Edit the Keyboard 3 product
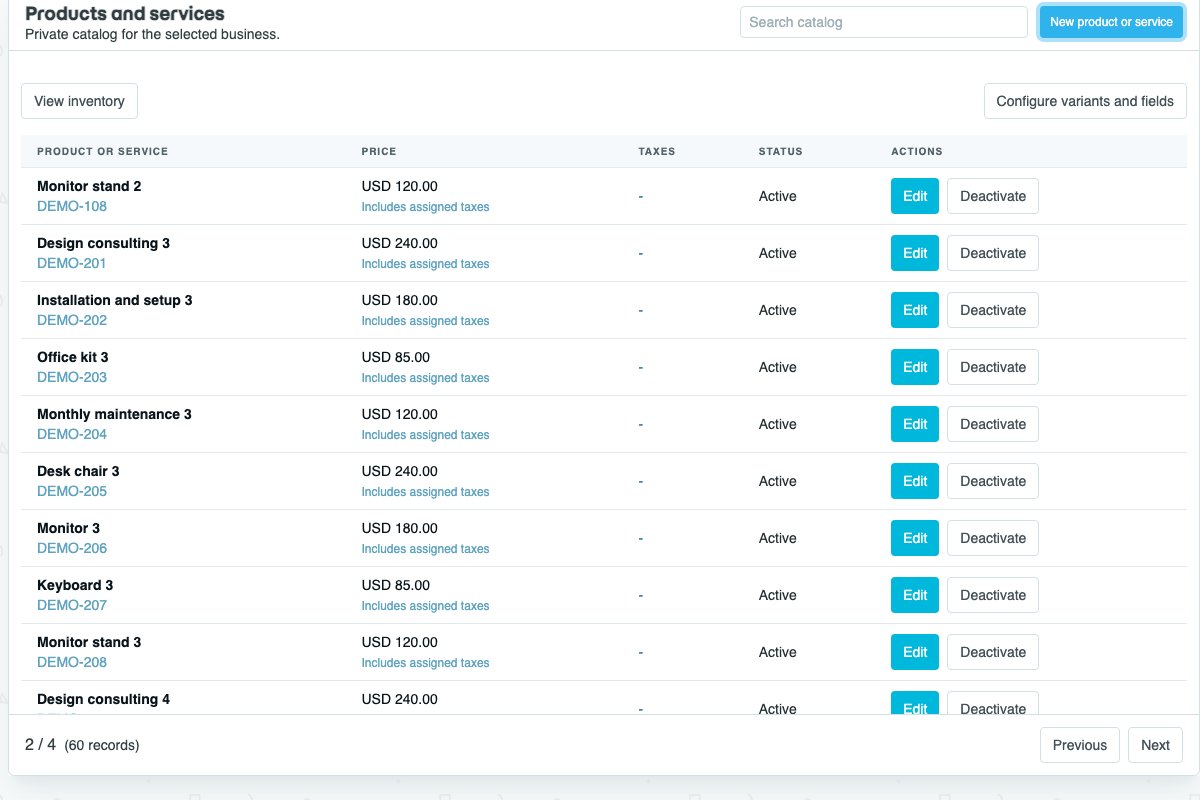 (915, 595)
